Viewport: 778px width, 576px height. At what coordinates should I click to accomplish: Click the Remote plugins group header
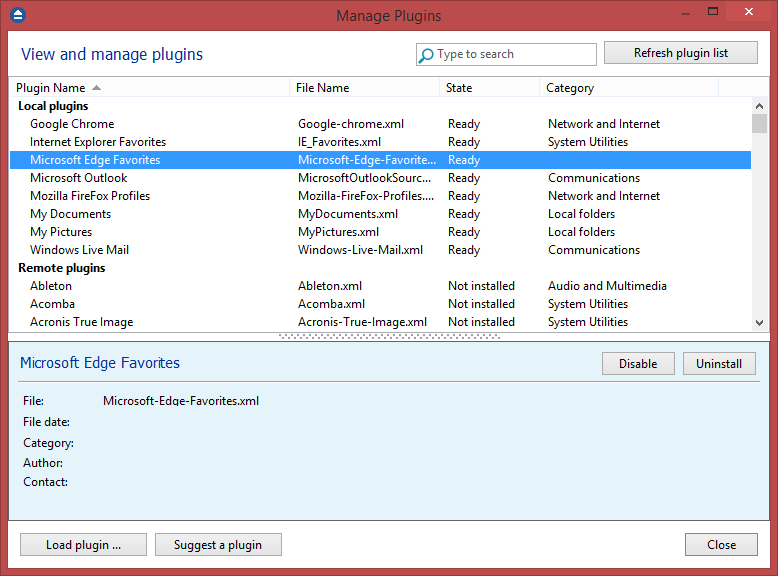click(62, 268)
